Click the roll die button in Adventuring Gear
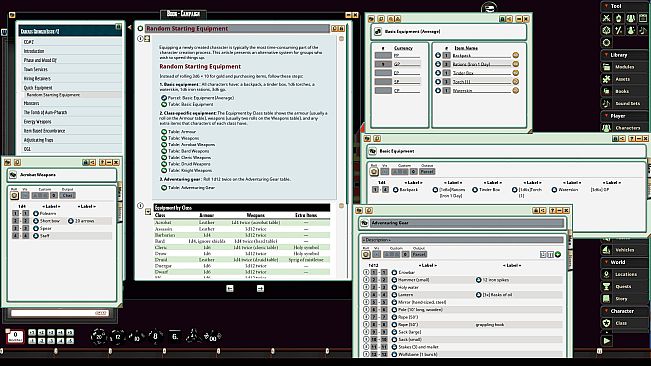This screenshot has width=651, height=366. tap(366, 254)
